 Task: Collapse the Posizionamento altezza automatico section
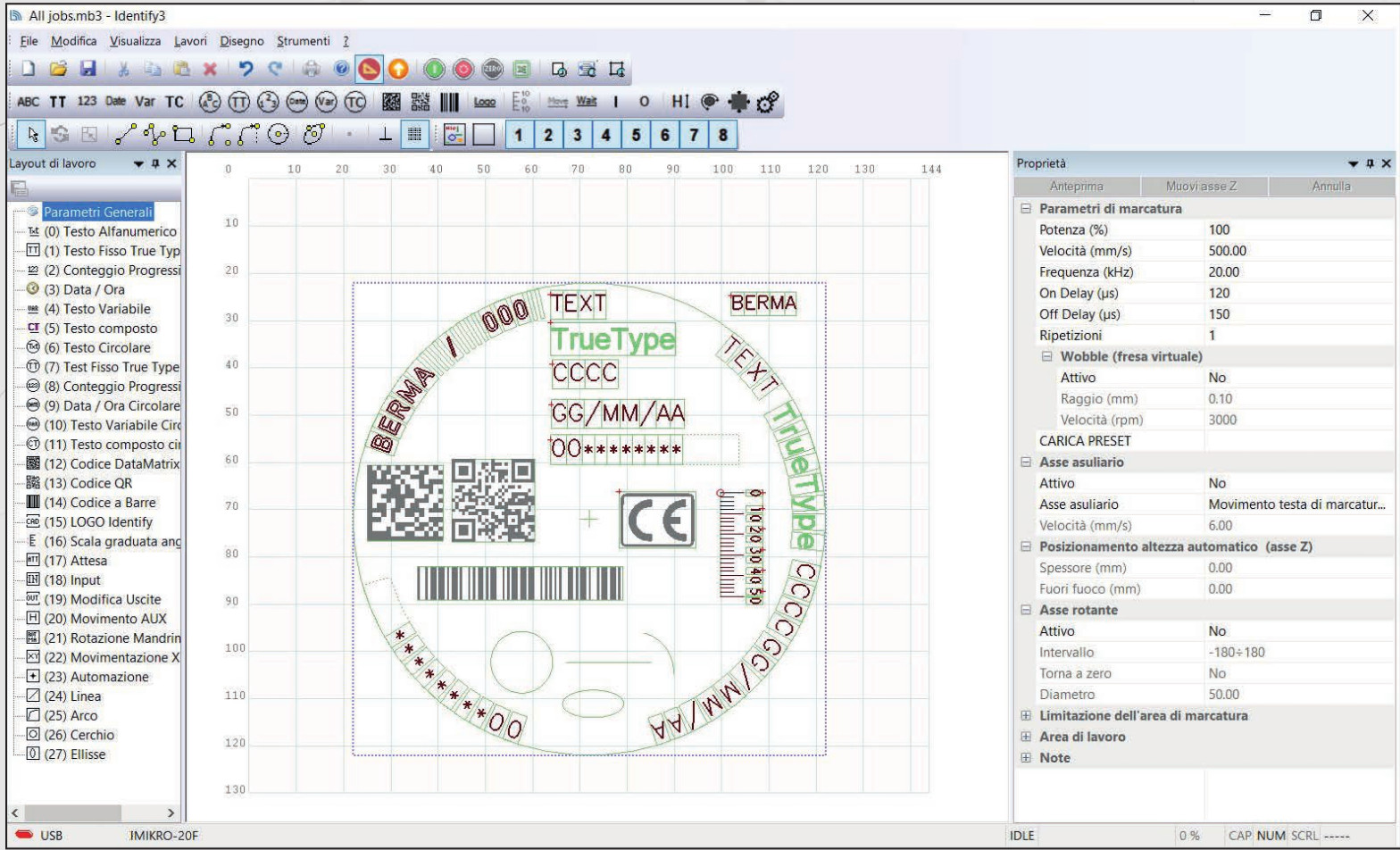pyautogui.click(x=1026, y=546)
